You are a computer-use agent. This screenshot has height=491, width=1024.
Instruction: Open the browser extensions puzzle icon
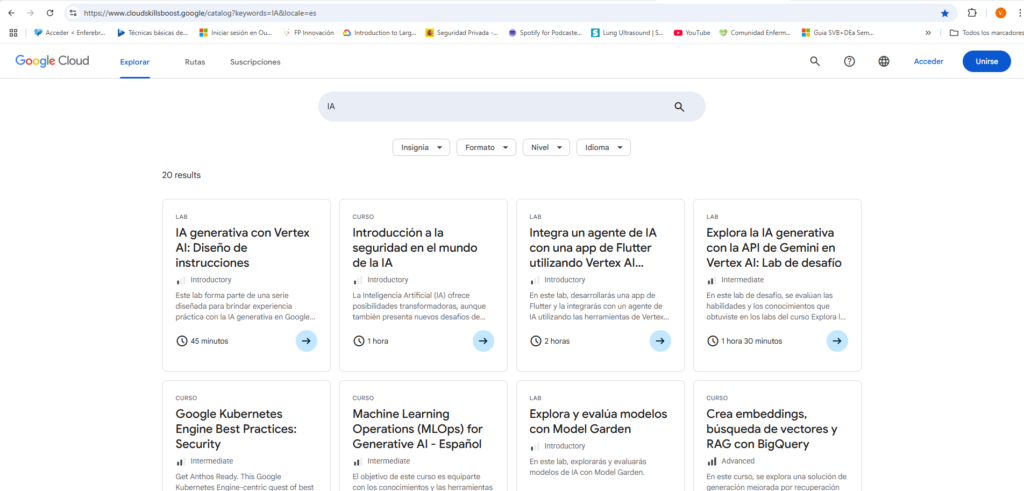pos(972,13)
